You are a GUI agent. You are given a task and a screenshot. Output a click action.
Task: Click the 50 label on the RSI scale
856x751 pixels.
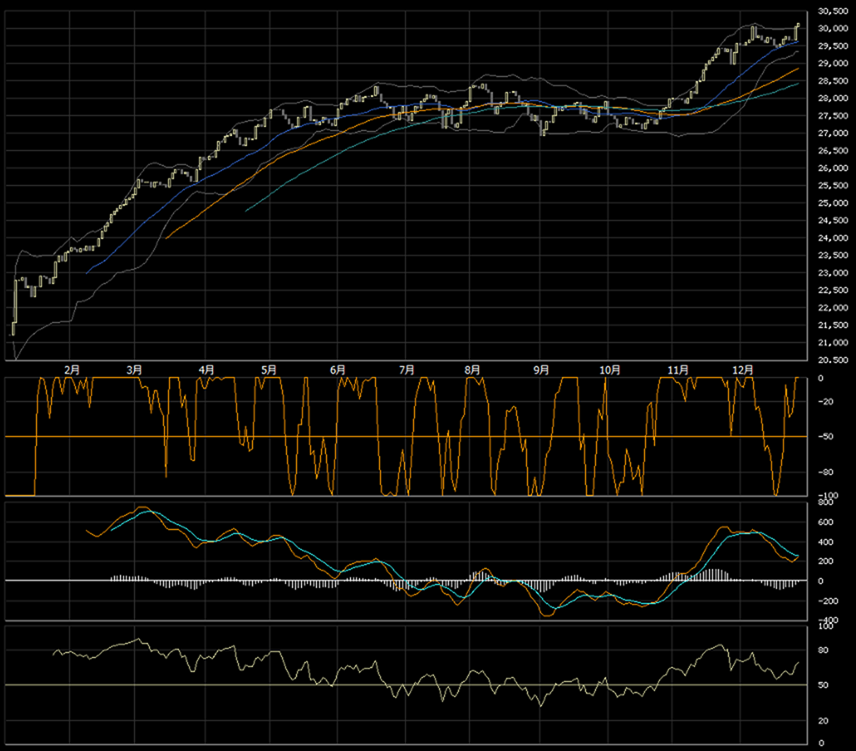pos(823,686)
